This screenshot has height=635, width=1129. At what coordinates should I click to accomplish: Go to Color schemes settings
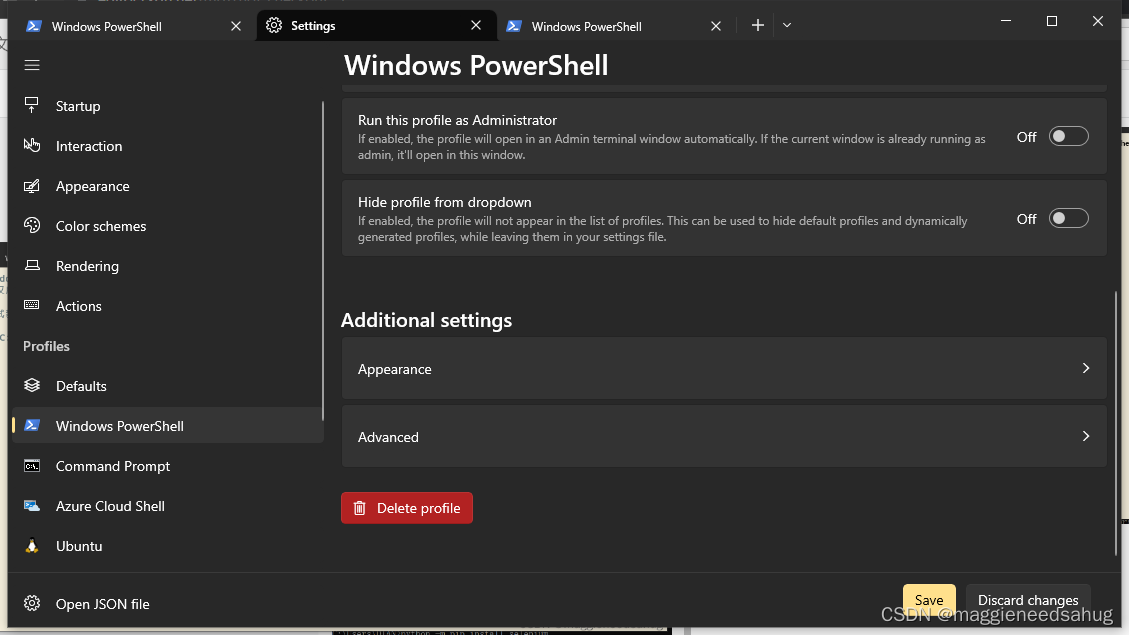[x=167, y=226]
